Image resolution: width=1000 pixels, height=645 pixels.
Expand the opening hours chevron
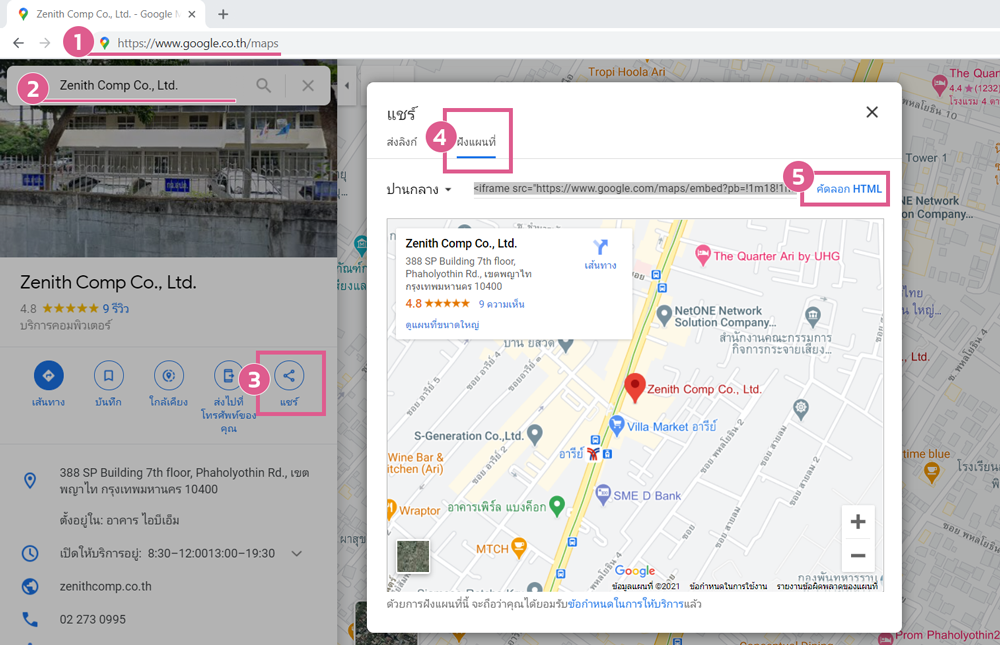point(297,553)
